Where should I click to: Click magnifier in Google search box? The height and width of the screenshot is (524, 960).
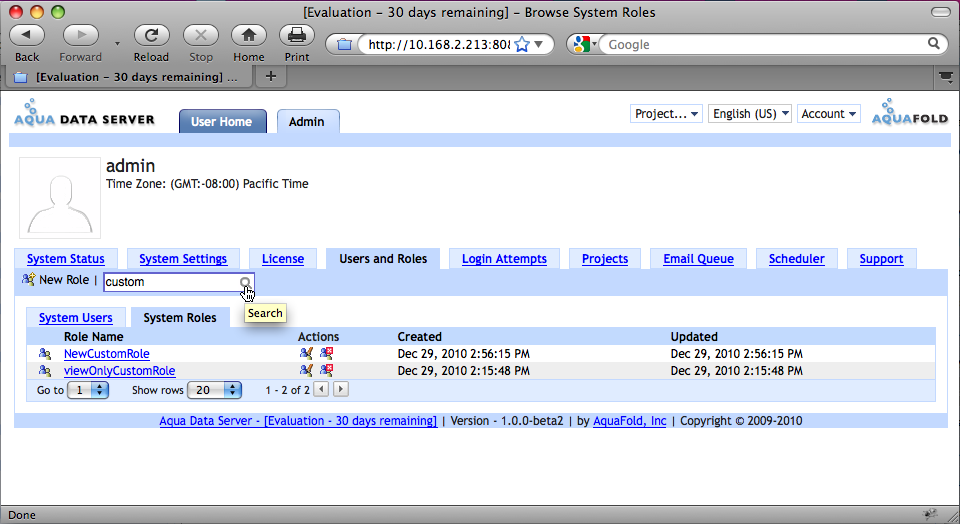[933, 43]
